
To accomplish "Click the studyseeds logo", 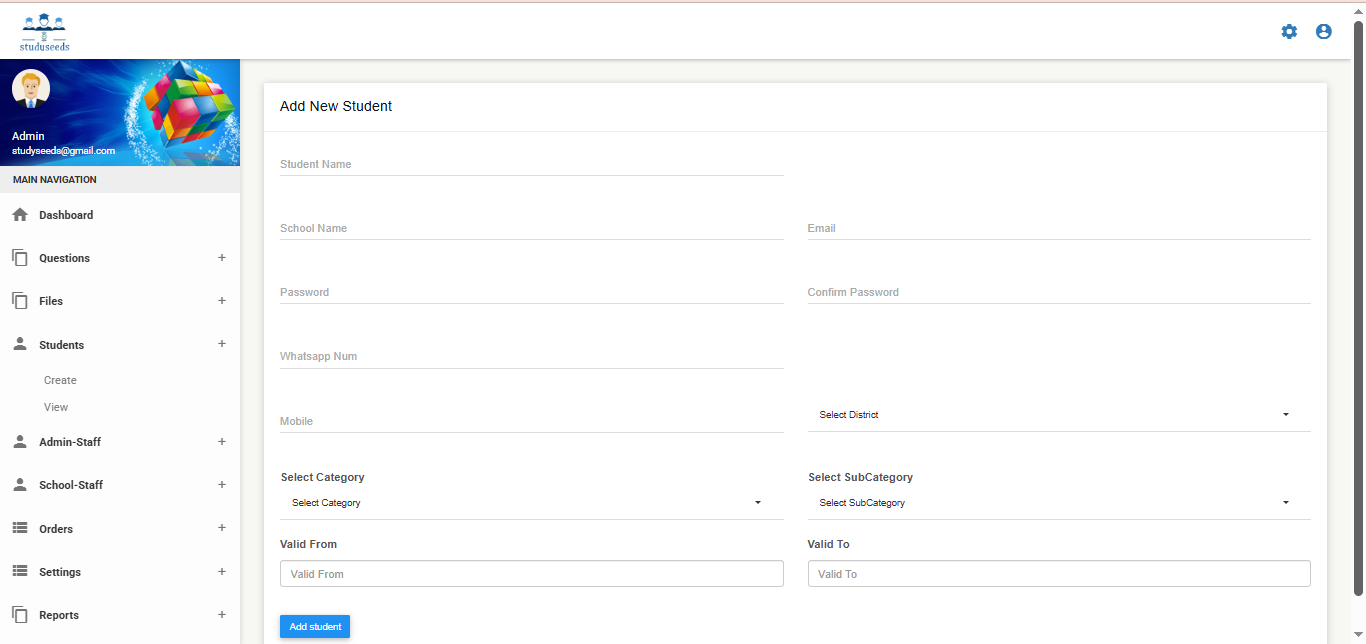I will 45,32.
